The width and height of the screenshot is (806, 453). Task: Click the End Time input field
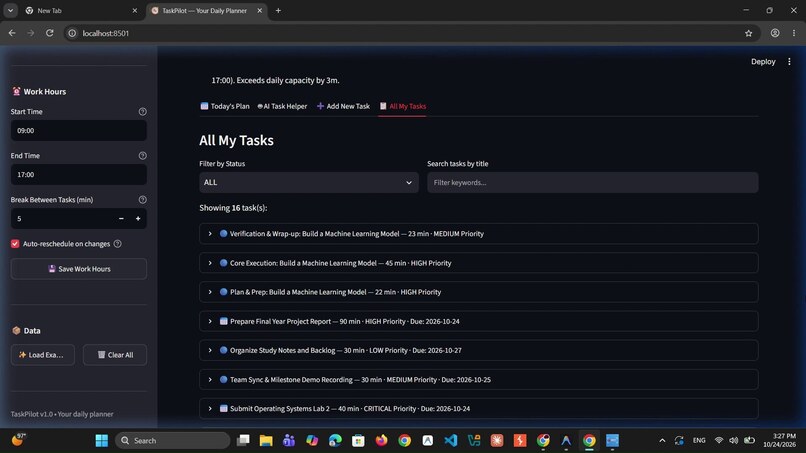tap(79, 175)
